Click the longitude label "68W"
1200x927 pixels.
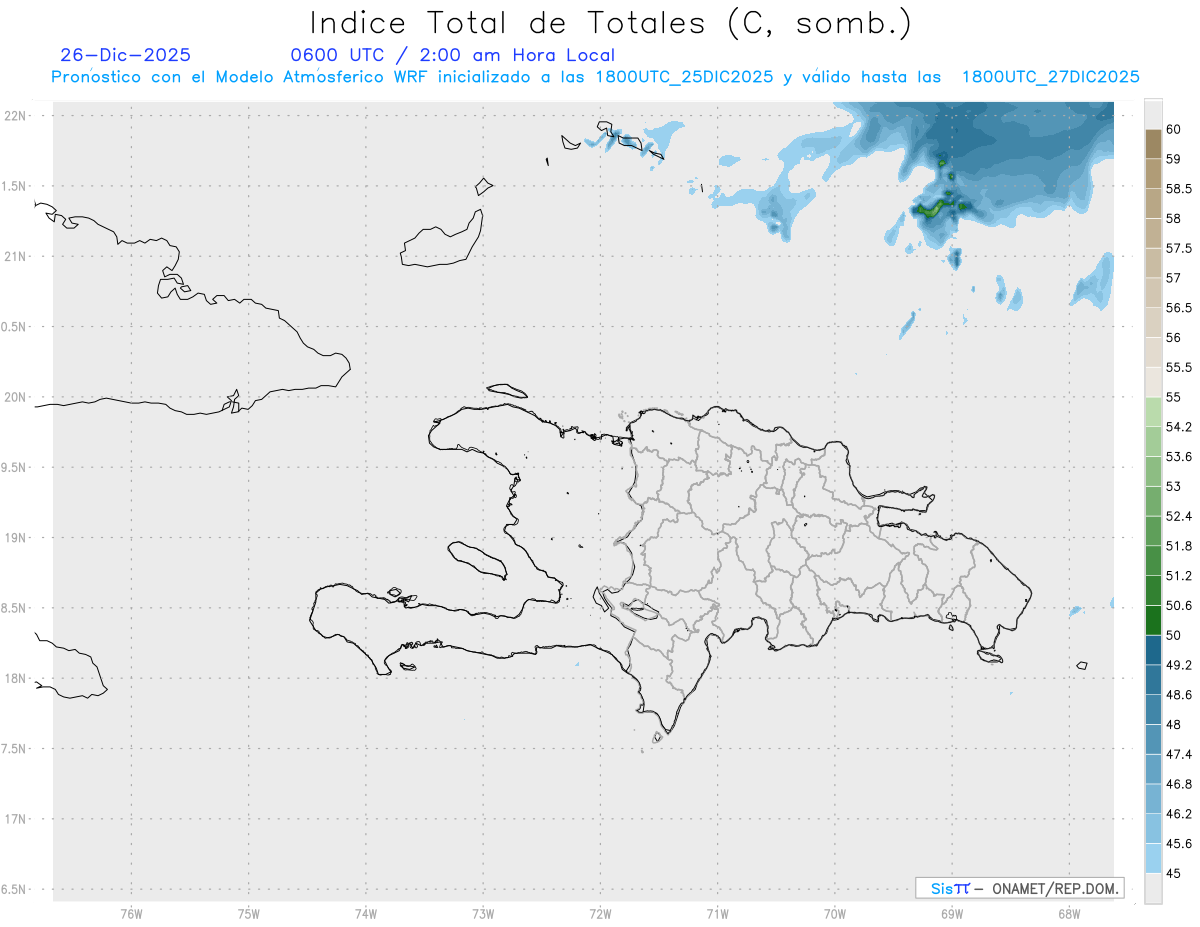click(x=1068, y=913)
